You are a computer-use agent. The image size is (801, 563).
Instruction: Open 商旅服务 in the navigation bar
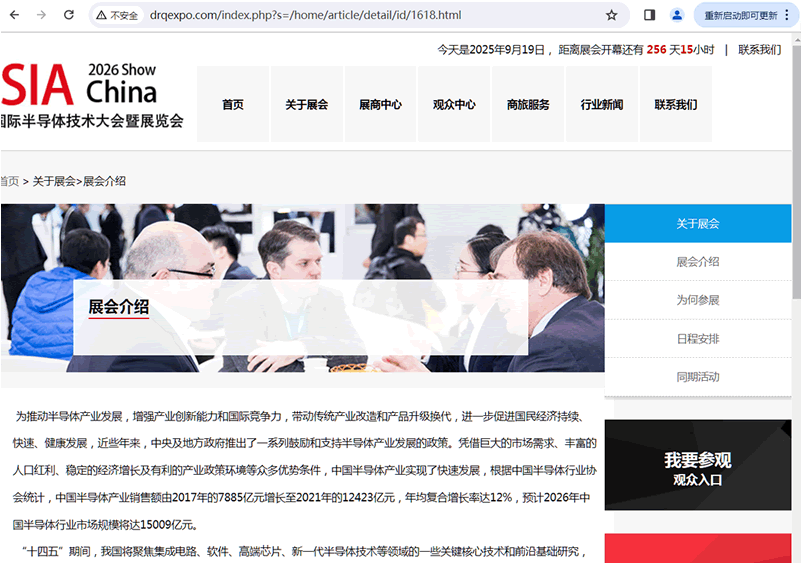coord(528,104)
